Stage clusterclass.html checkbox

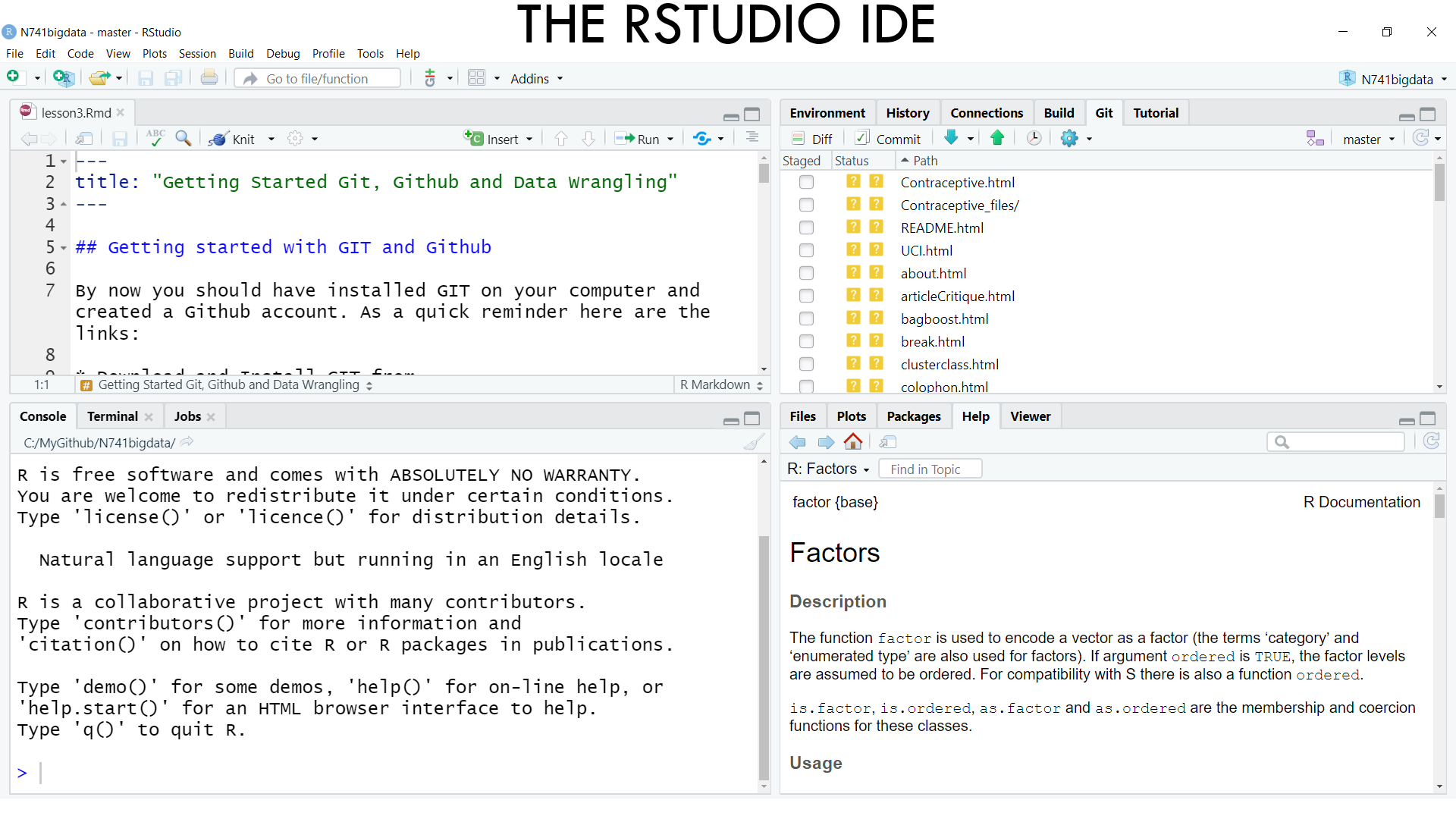(807, 364)
